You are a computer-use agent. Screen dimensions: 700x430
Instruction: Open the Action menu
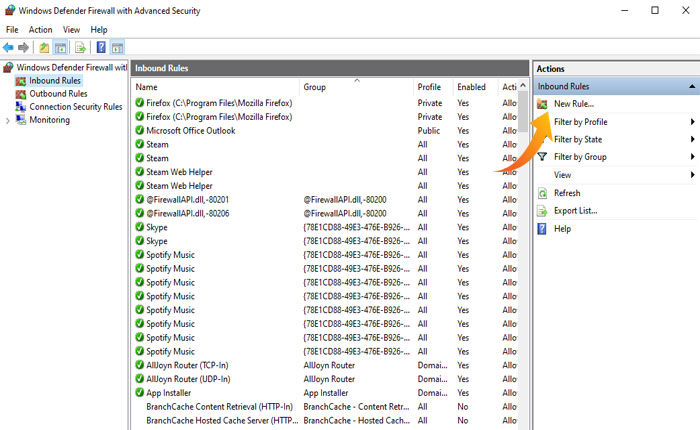click(40, 30)
